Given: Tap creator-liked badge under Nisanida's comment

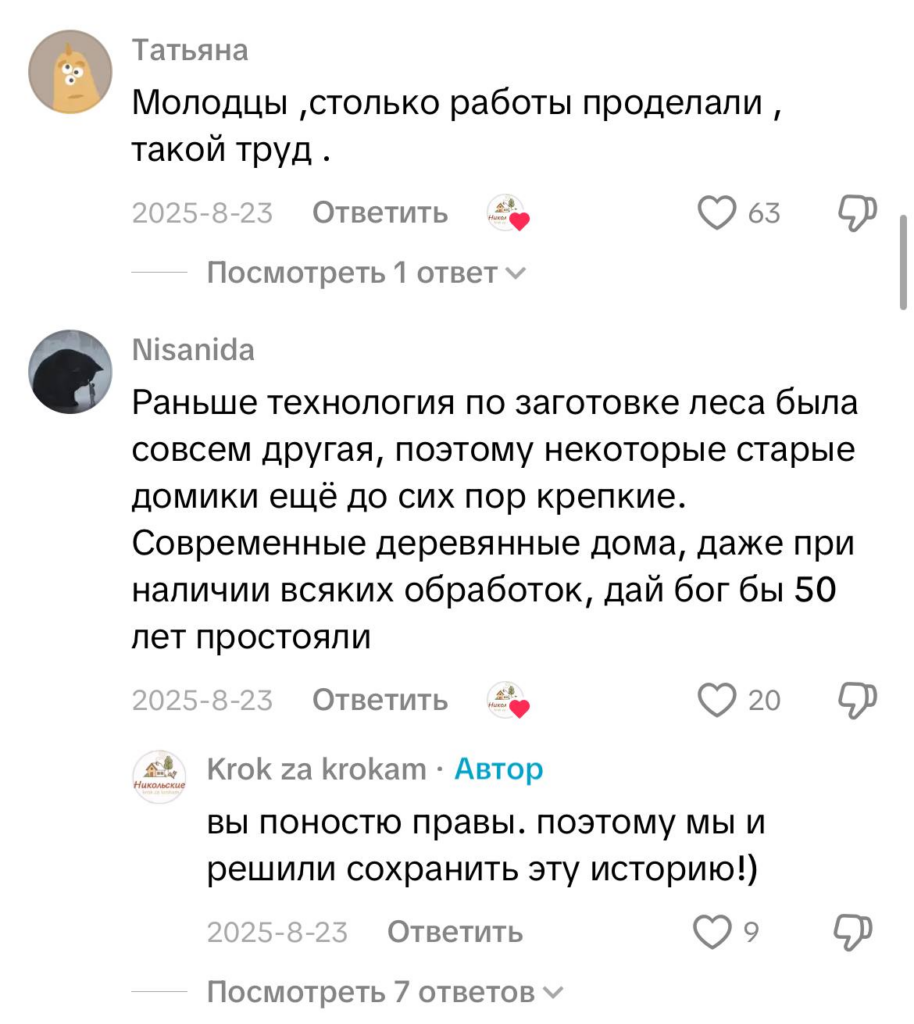Looking at the screenshot, I should pyautogui.click(x=507, y=700).
